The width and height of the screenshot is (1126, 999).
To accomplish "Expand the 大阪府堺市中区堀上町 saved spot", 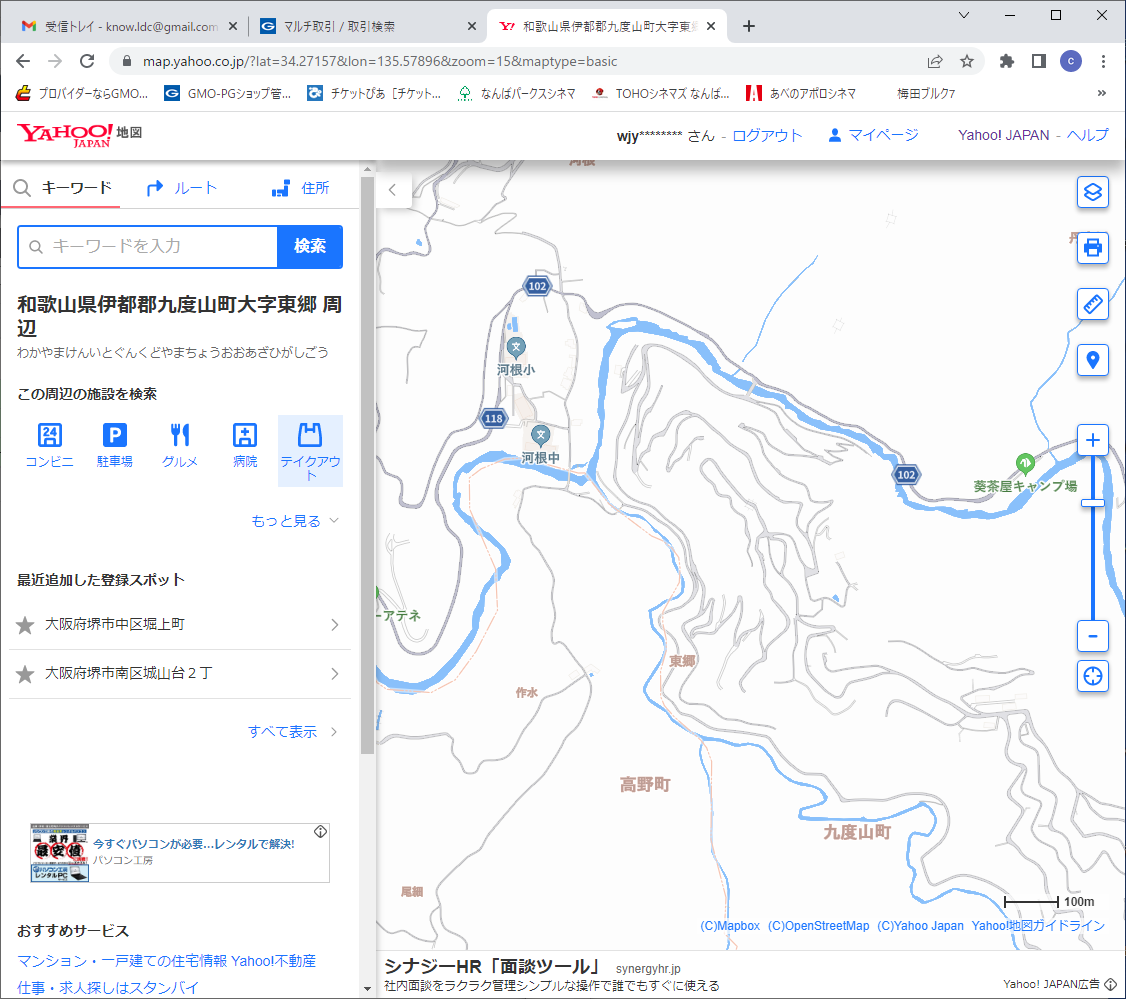I will coord(180,624).
